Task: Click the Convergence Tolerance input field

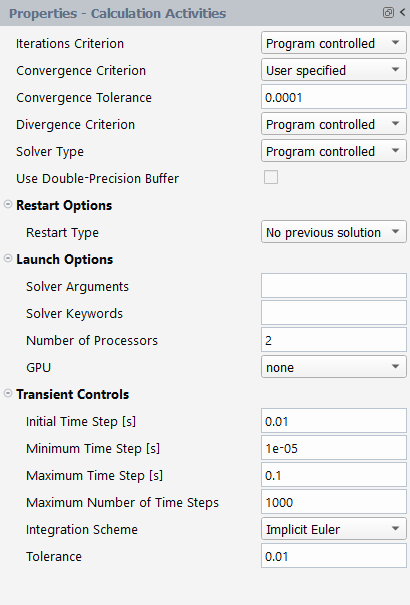Action: (x=334, y=97)
